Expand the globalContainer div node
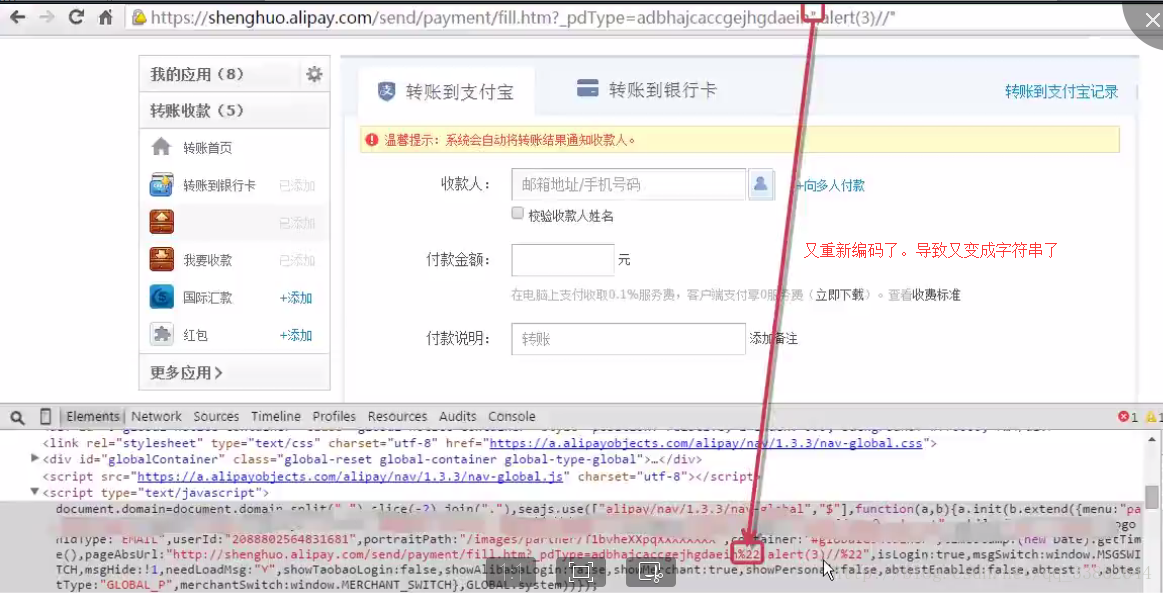The height and width of the screenshot is (593, 1163). [35, 459]
